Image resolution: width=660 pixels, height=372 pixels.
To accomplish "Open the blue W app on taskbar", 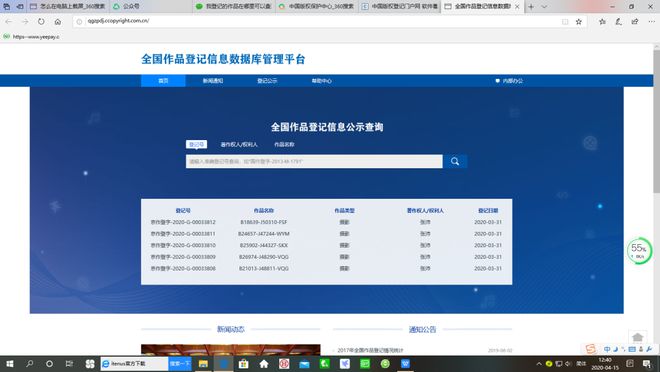I will pos(405,364).
